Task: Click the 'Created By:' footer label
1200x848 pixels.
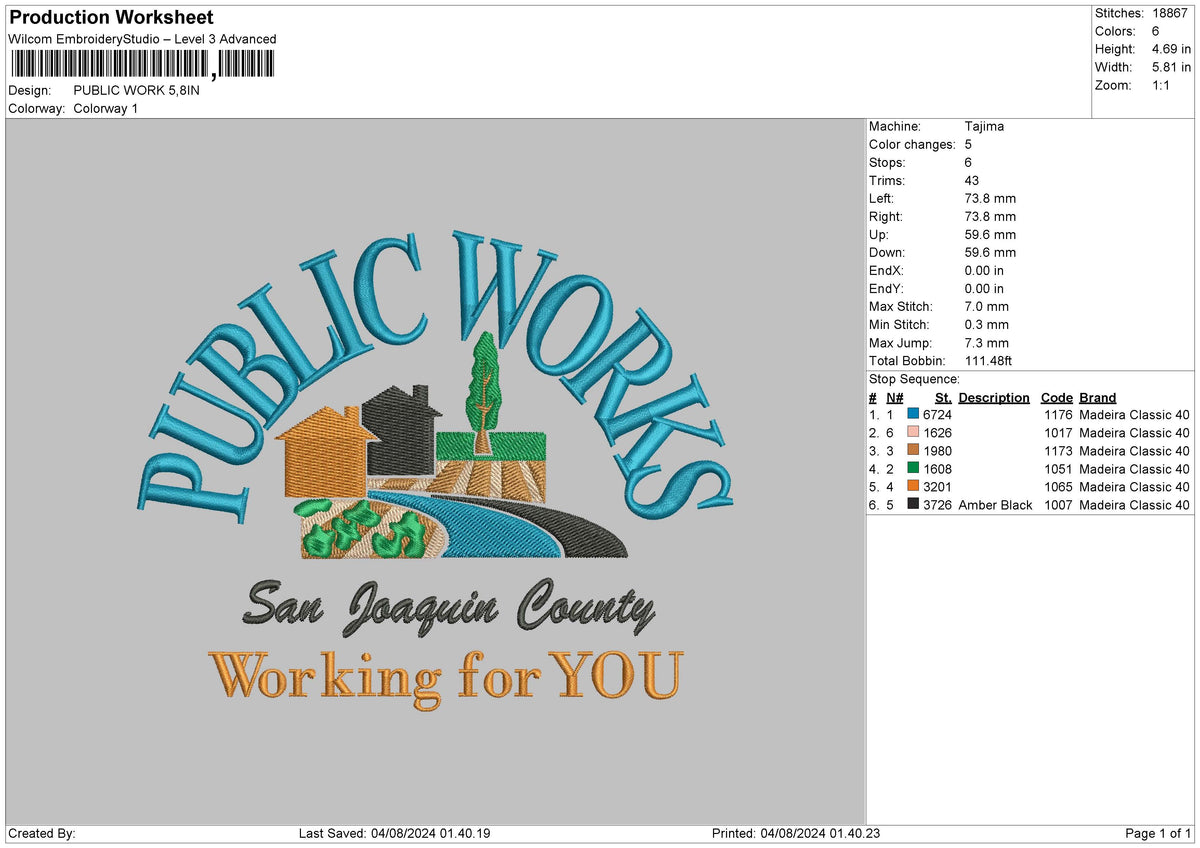Action: pyautogui.click(x=42, y=833)
